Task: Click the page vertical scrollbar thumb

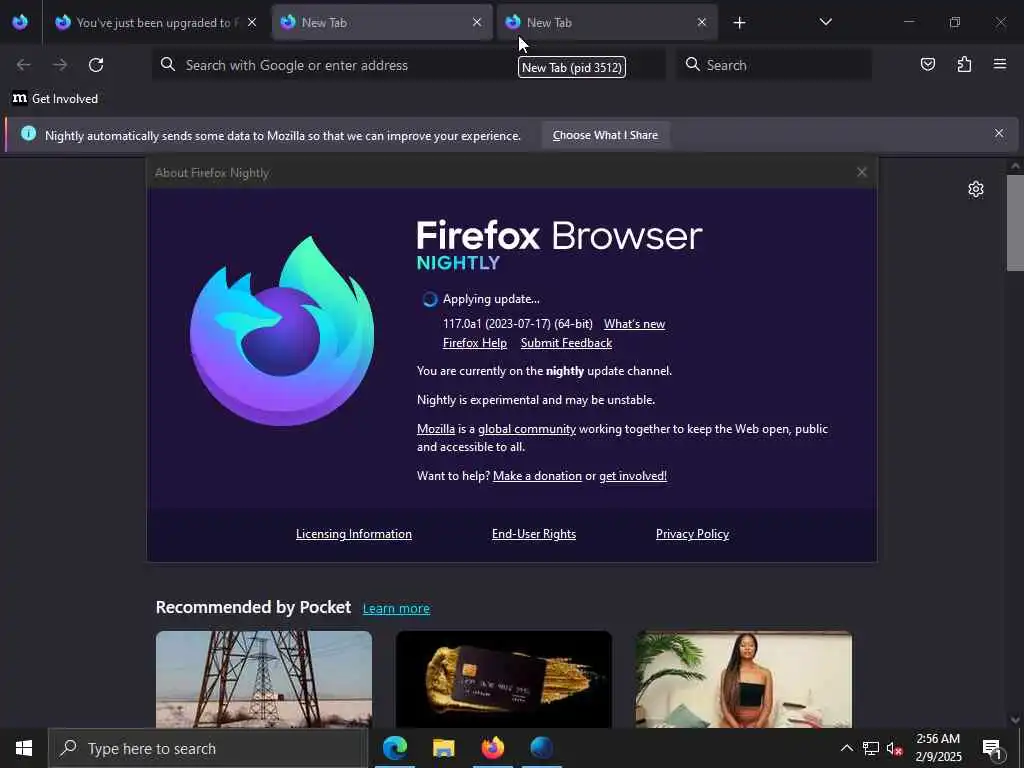Action: click(x=1015, y=222)
